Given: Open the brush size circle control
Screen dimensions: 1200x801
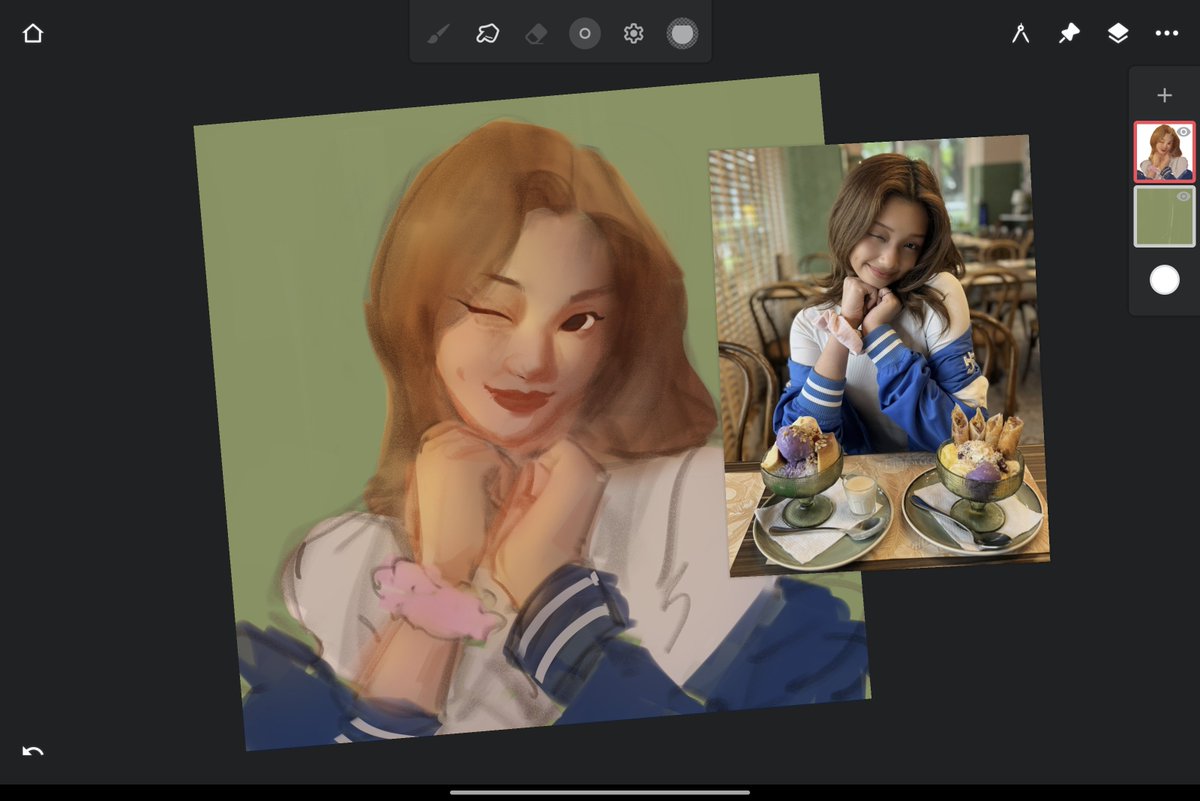Looking at the screenshot, I should [585, 34].
